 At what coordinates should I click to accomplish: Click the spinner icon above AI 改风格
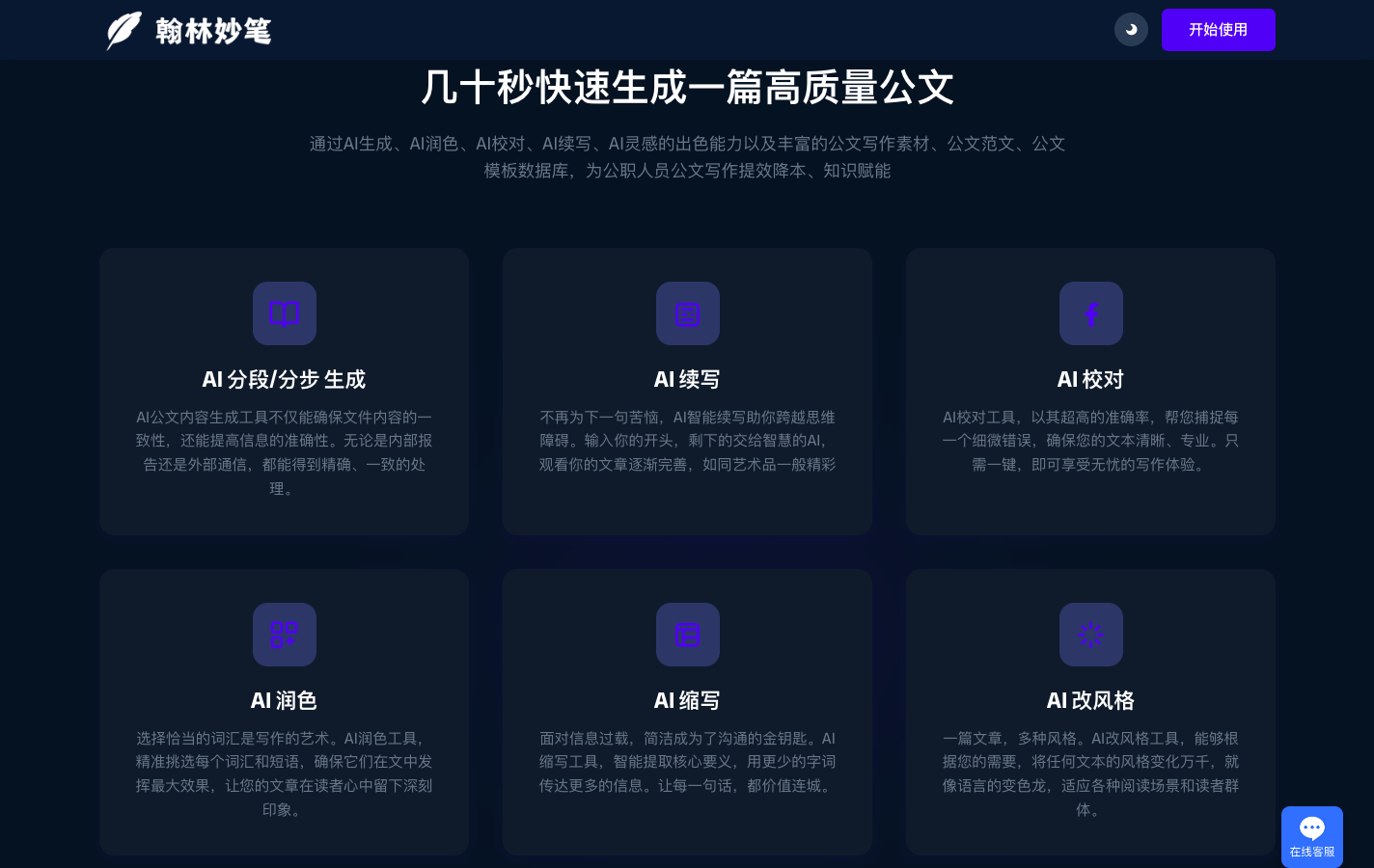click(x=1090, y=635)
